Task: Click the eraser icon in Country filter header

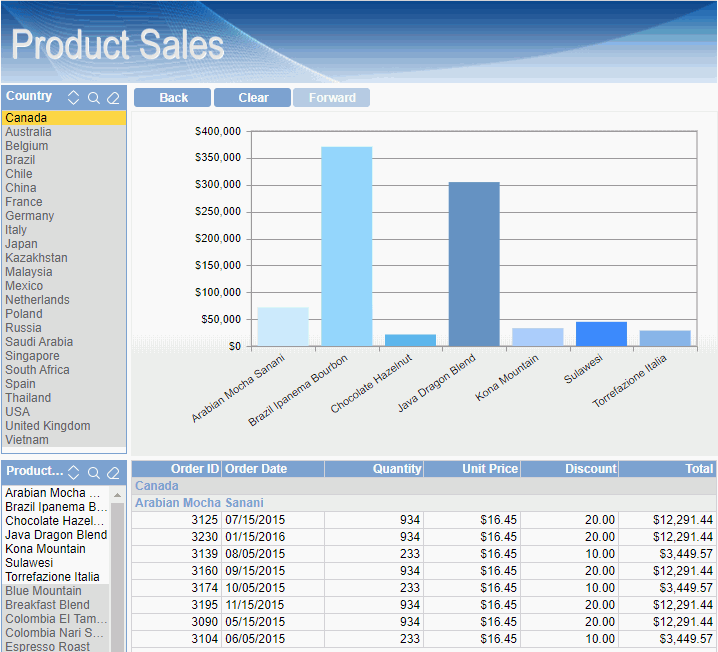Action: coord(113,97)
